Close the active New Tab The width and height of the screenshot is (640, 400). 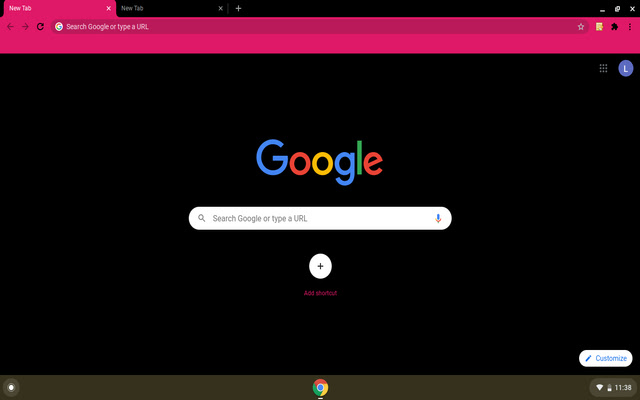(109, 8)
